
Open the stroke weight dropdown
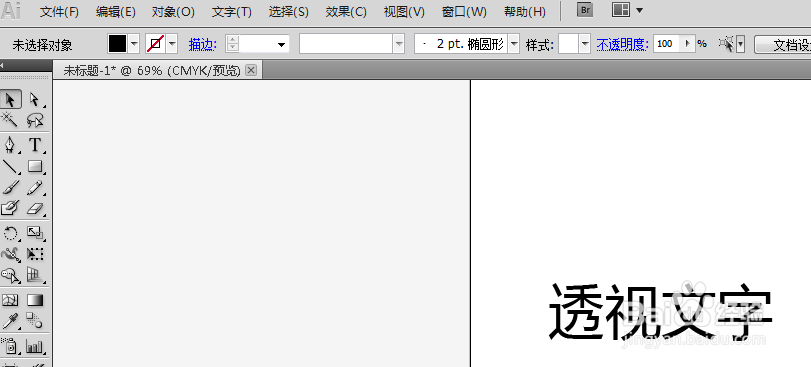281,44
